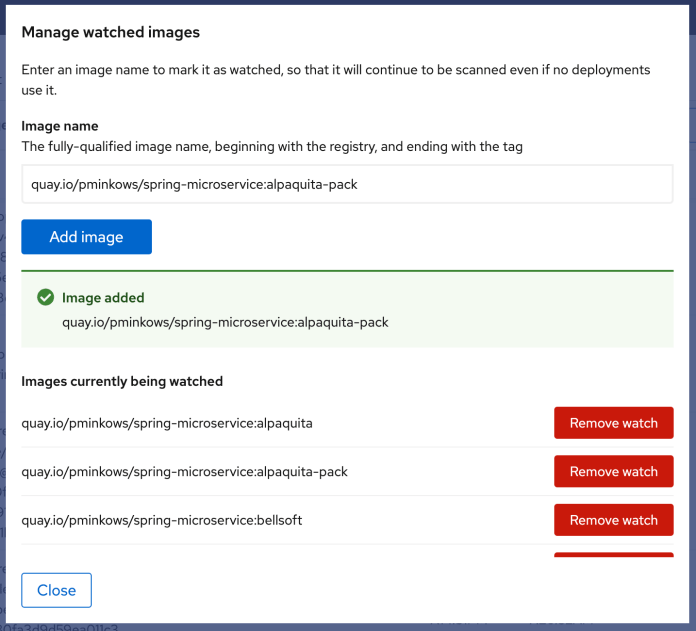This screenshot has width=696, height=631.
Task: Click the 'Image added' alert title
Action: [103, 298]
